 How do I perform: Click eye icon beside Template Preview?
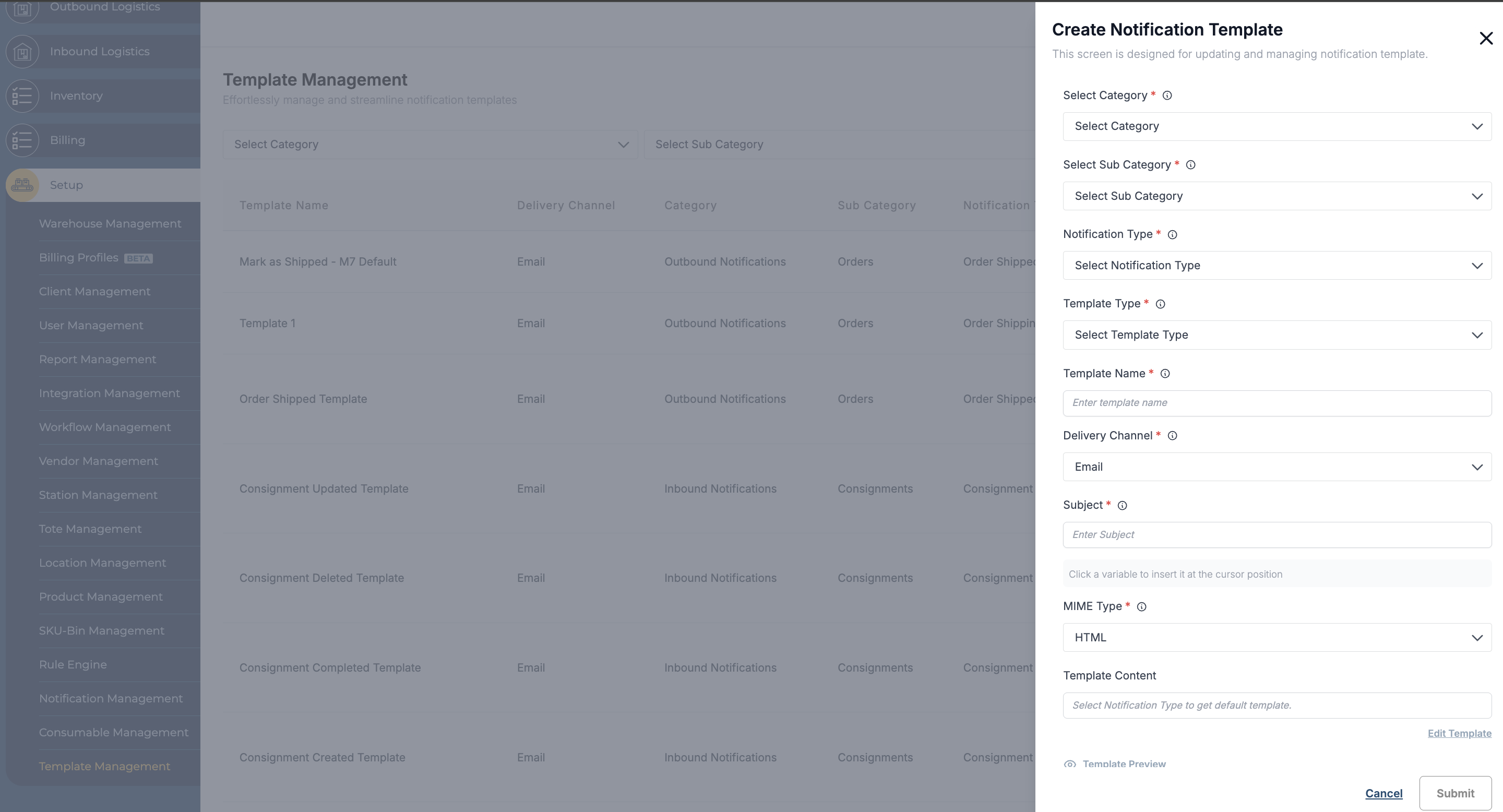click(x=1069, y=764)
